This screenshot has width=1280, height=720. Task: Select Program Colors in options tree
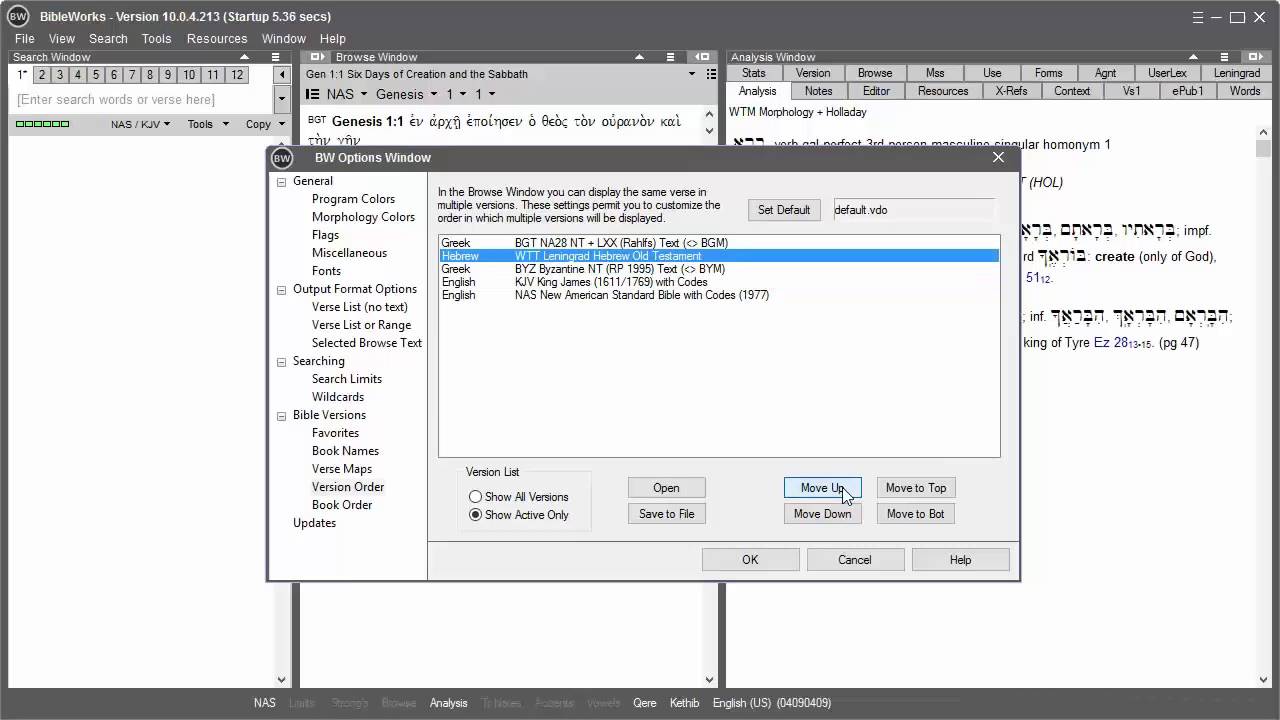353,199
